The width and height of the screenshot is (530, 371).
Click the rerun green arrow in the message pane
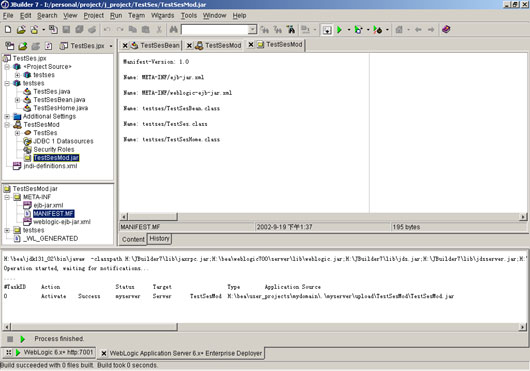pyautogui.click(x=23, y=339)
